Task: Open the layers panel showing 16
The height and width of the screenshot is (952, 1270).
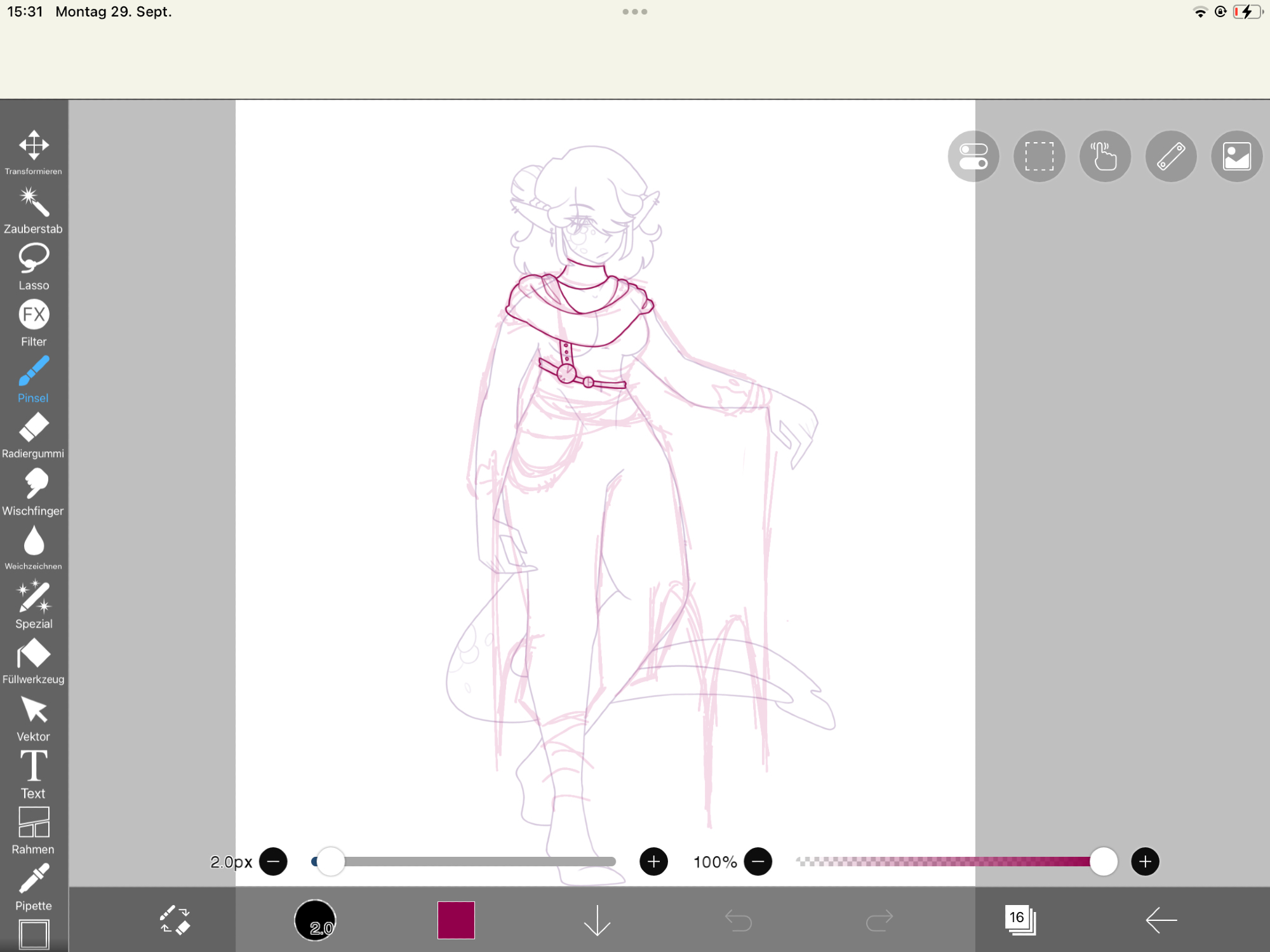Action: [x=1020, y=920]
